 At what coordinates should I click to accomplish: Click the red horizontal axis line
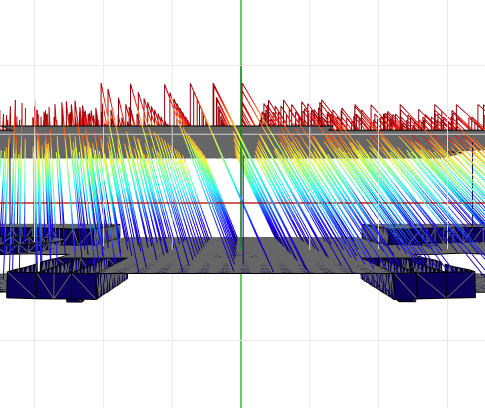(x=242, y=203)
